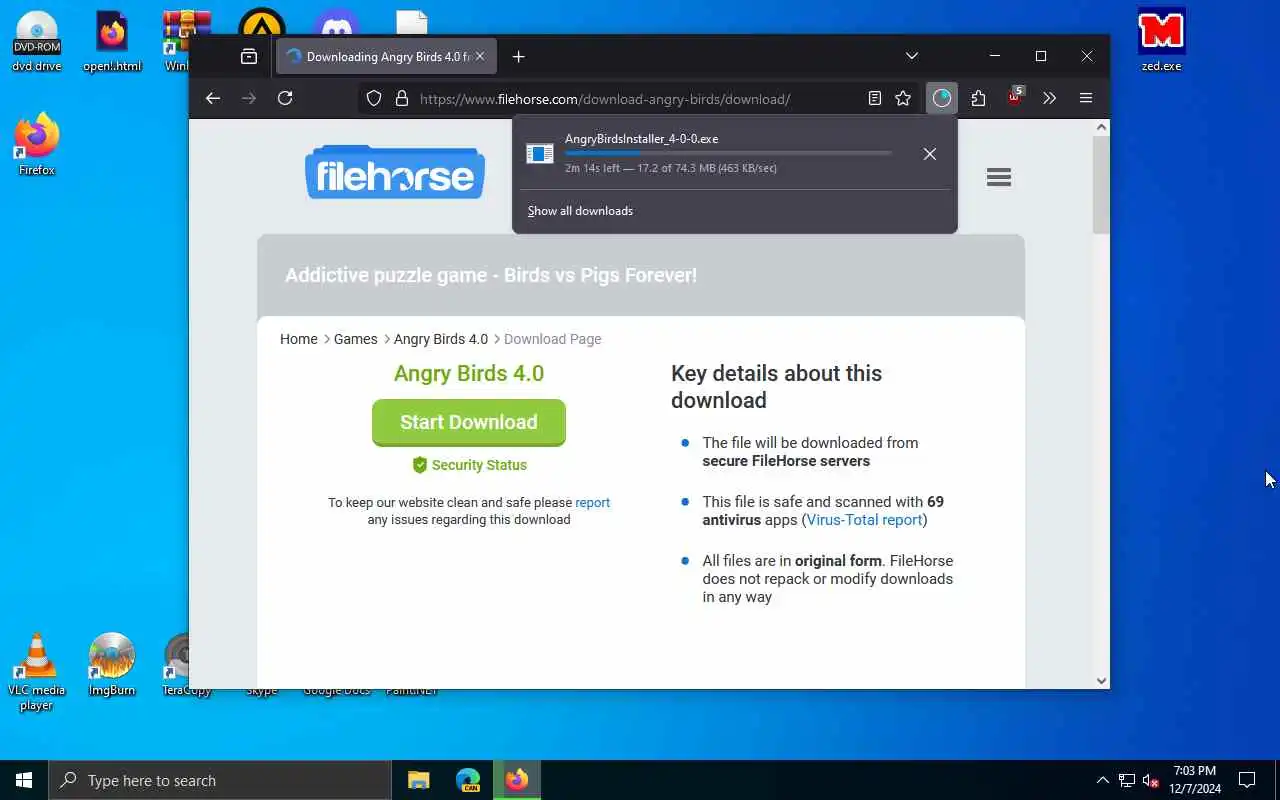Click the FileHorse logo
1280x800 pixels.
395,172
